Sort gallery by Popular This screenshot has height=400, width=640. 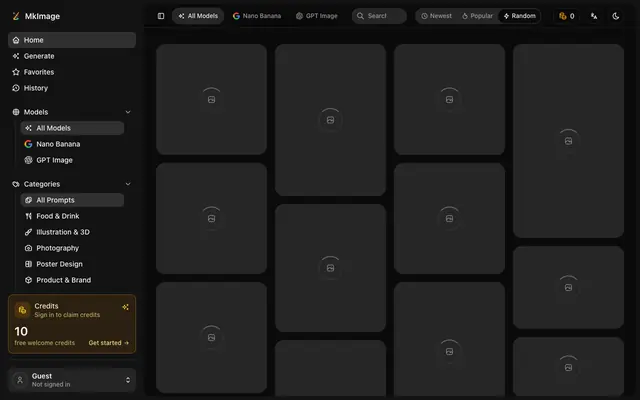click(477, 16)
